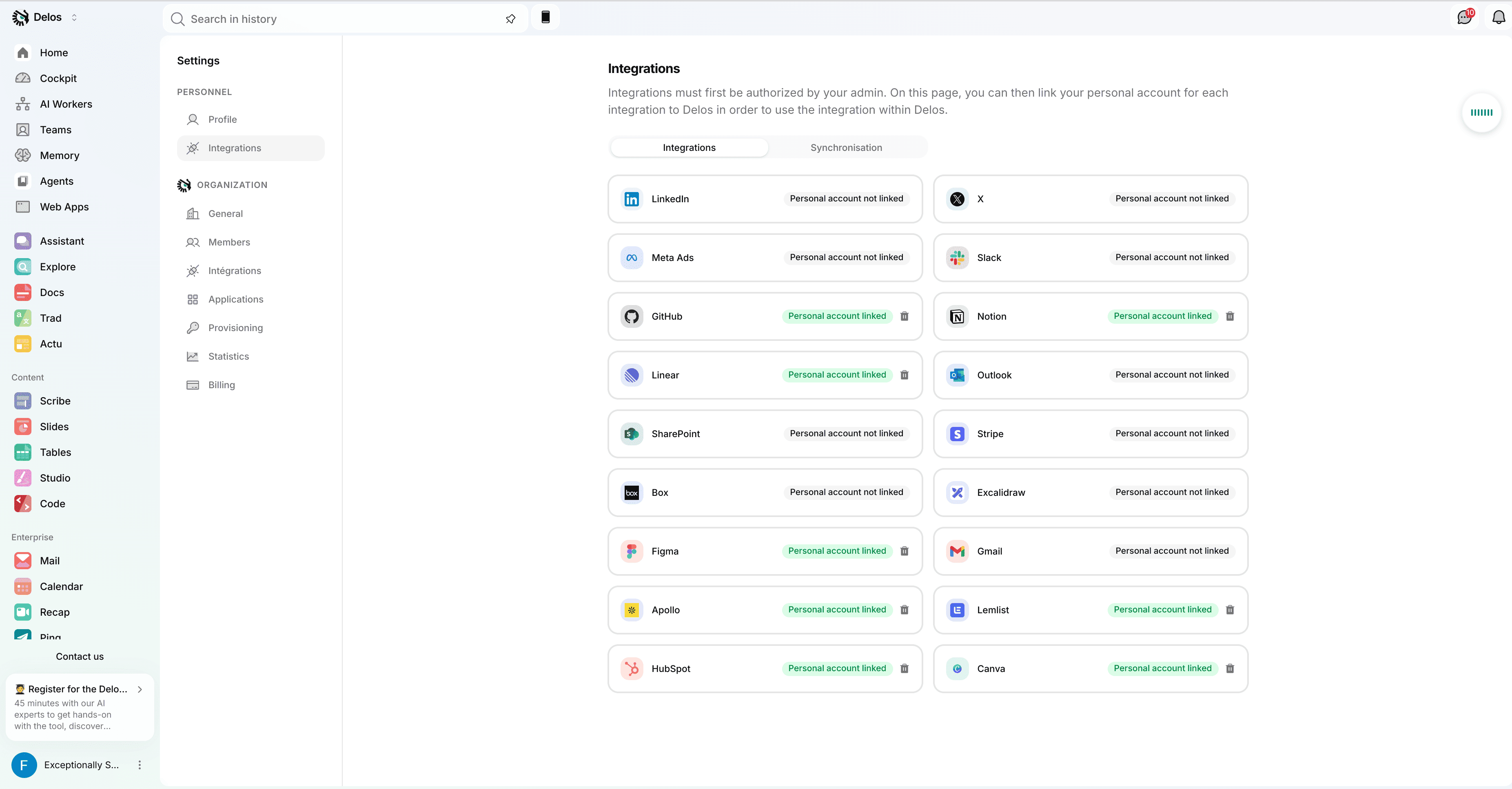Click Contact us link

point(80,656)
